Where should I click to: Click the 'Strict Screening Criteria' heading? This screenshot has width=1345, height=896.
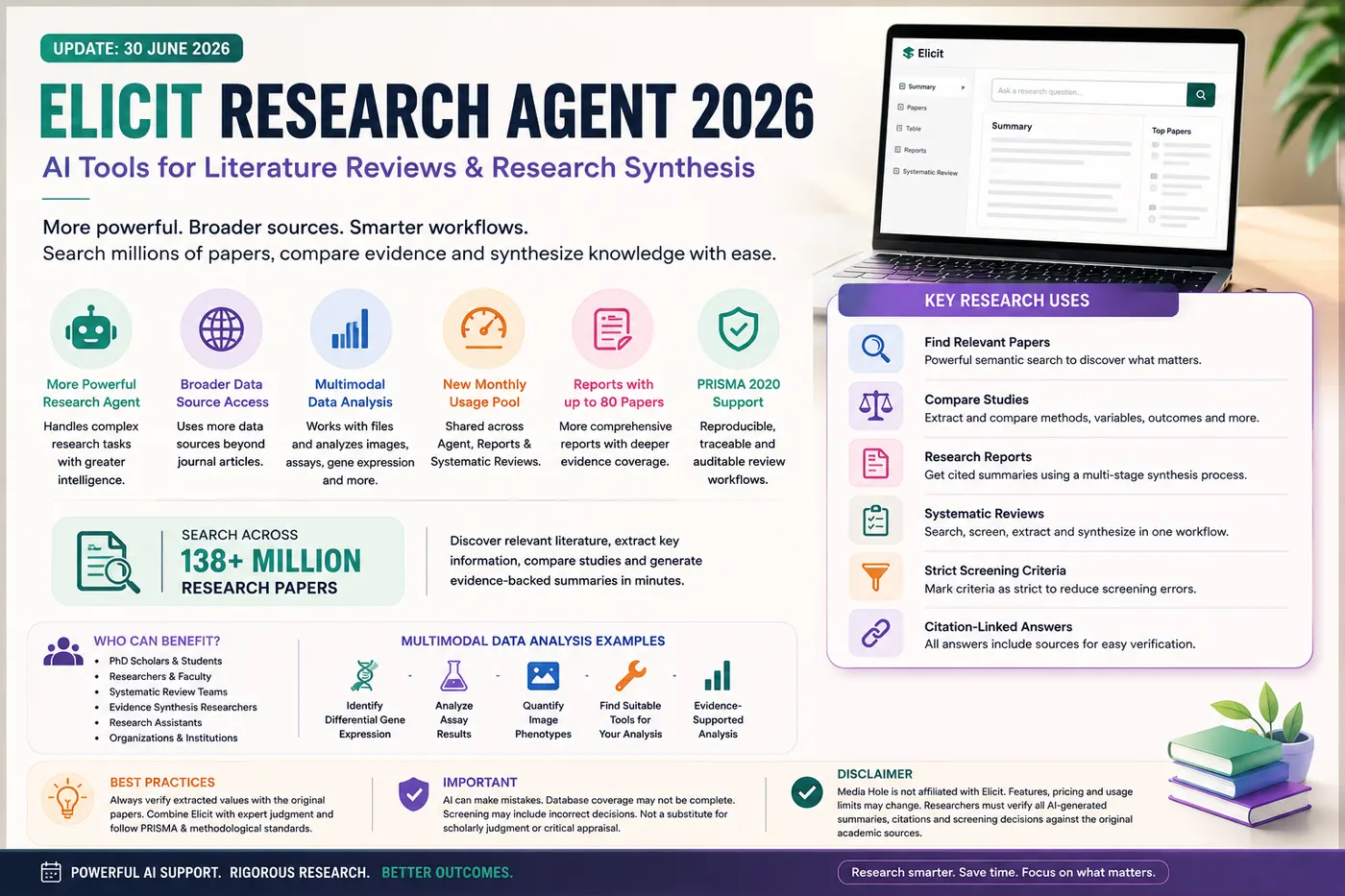coord(995,570)
